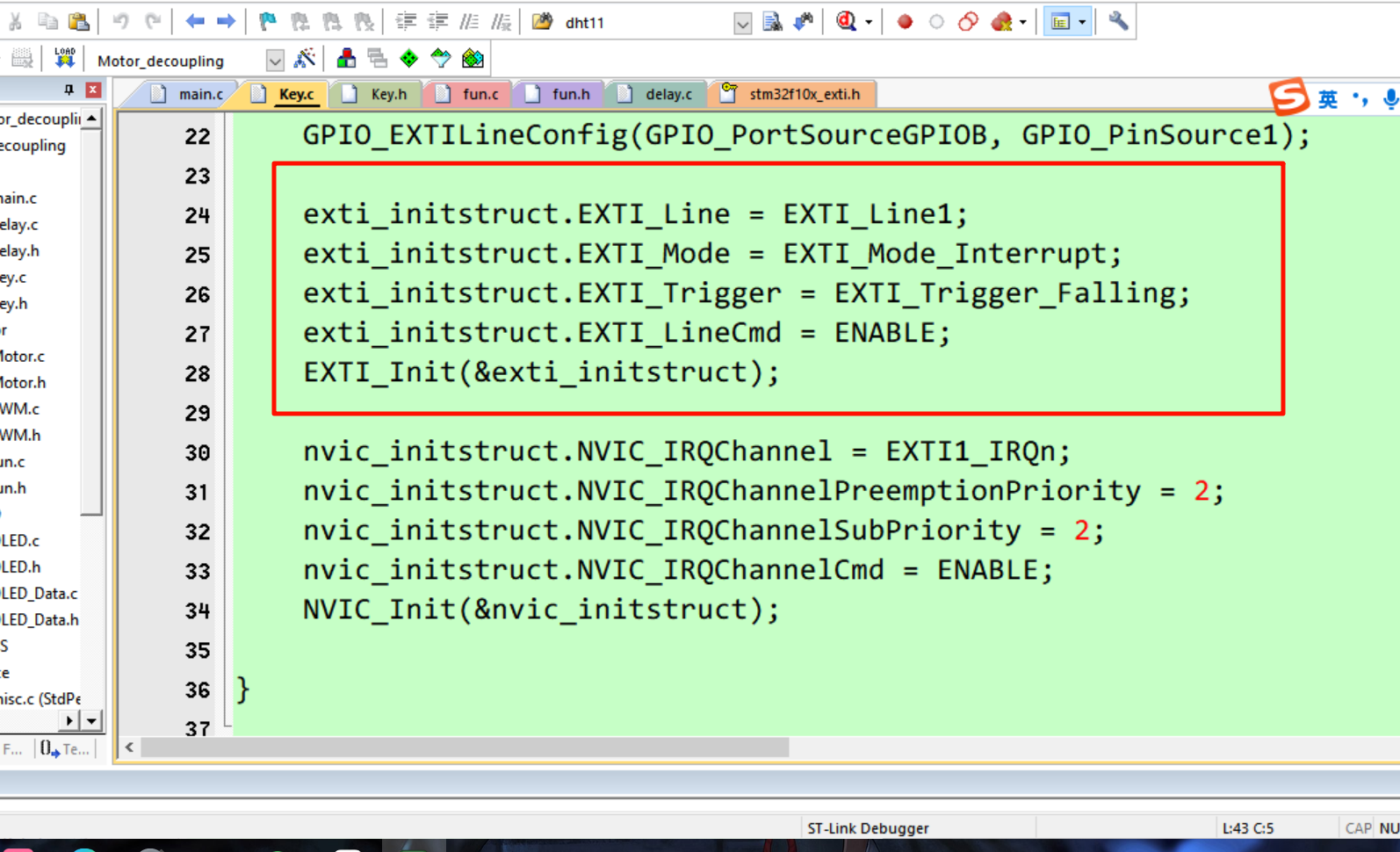
Task: Click the project tree scroll right arrow
Action: coord(69,721)
